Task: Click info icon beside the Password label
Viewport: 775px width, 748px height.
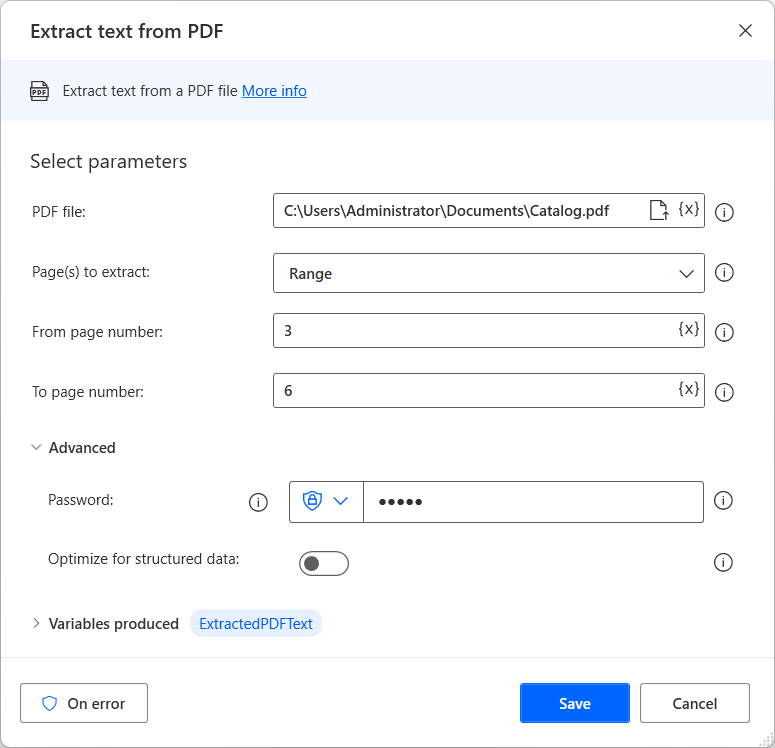Action: click(258, 502)
